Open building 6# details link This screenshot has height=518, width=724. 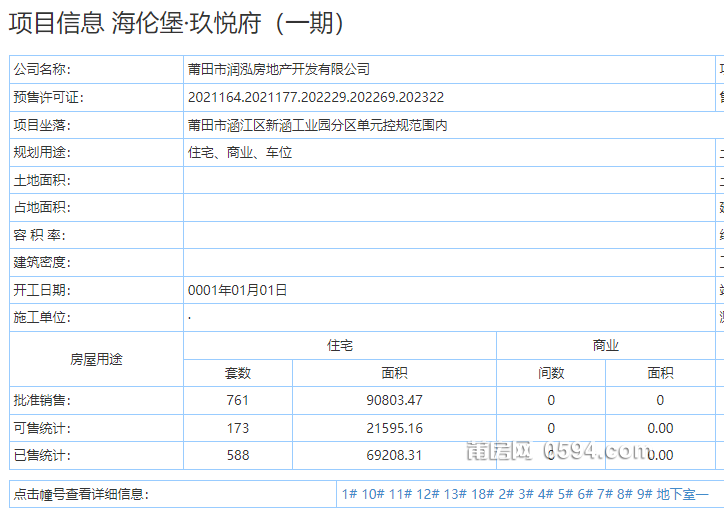pyautogui.click(x=585, y=494)
